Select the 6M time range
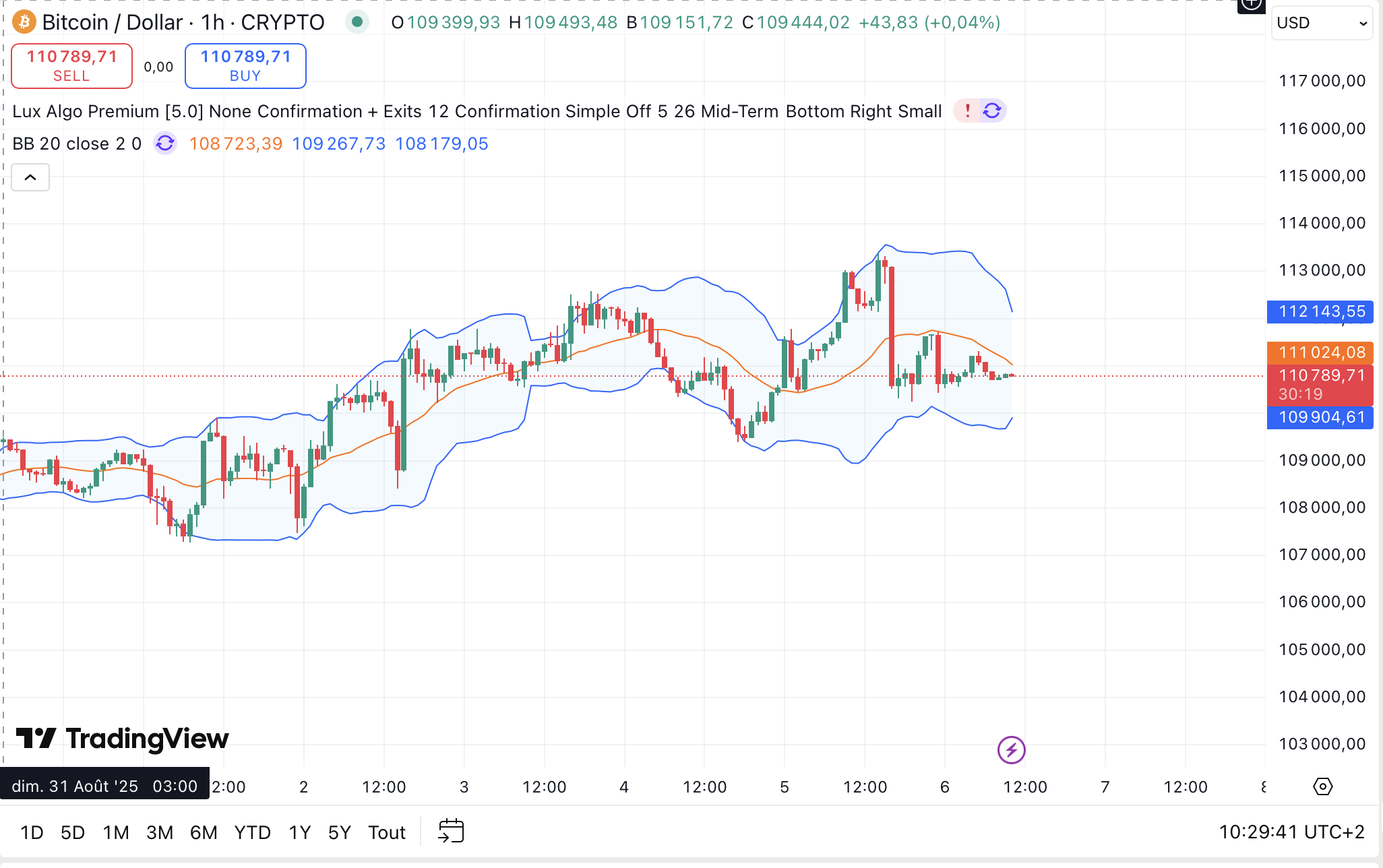Screen dimensions: 1383x868 point(203,832)
